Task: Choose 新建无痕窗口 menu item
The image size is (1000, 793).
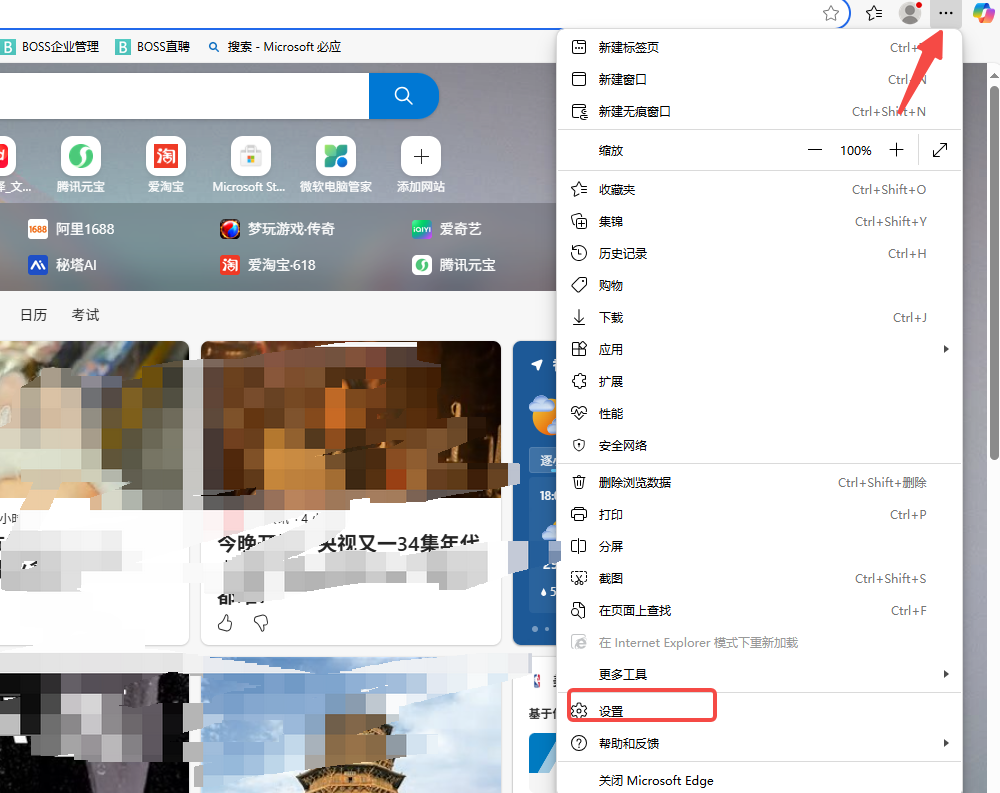Action: tap(634, 111)
